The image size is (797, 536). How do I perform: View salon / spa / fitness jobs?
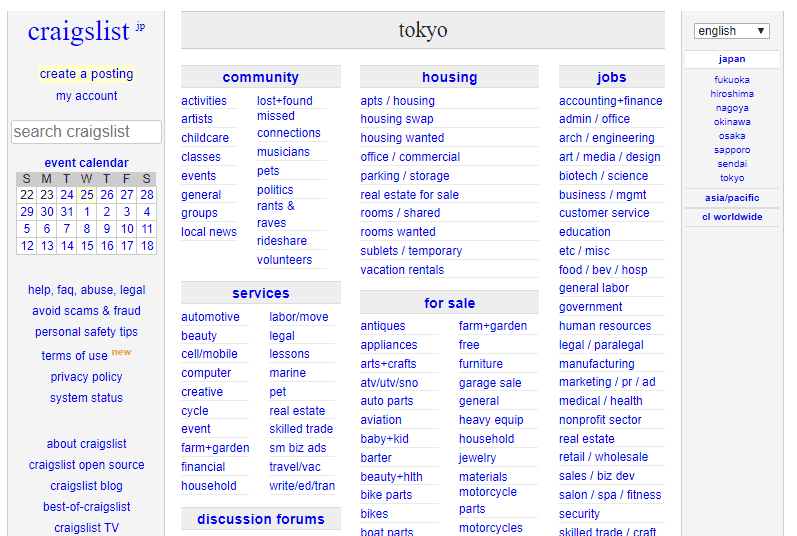[x=610, y=495]
